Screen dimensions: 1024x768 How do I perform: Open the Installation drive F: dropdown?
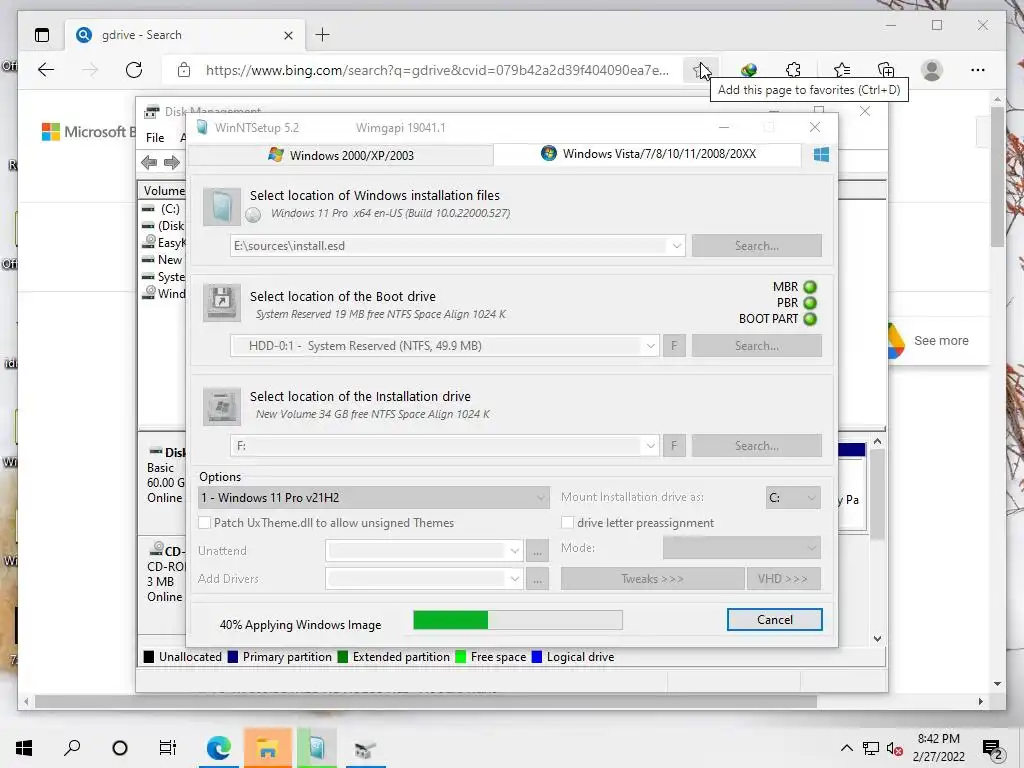[650, 446]
